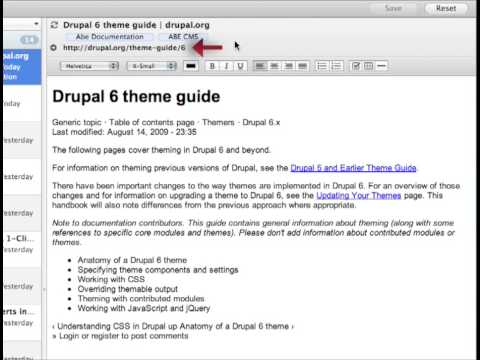Insert a numbered list
The width and height of the screenshot is (480, 360).
(x=337, y=66)
